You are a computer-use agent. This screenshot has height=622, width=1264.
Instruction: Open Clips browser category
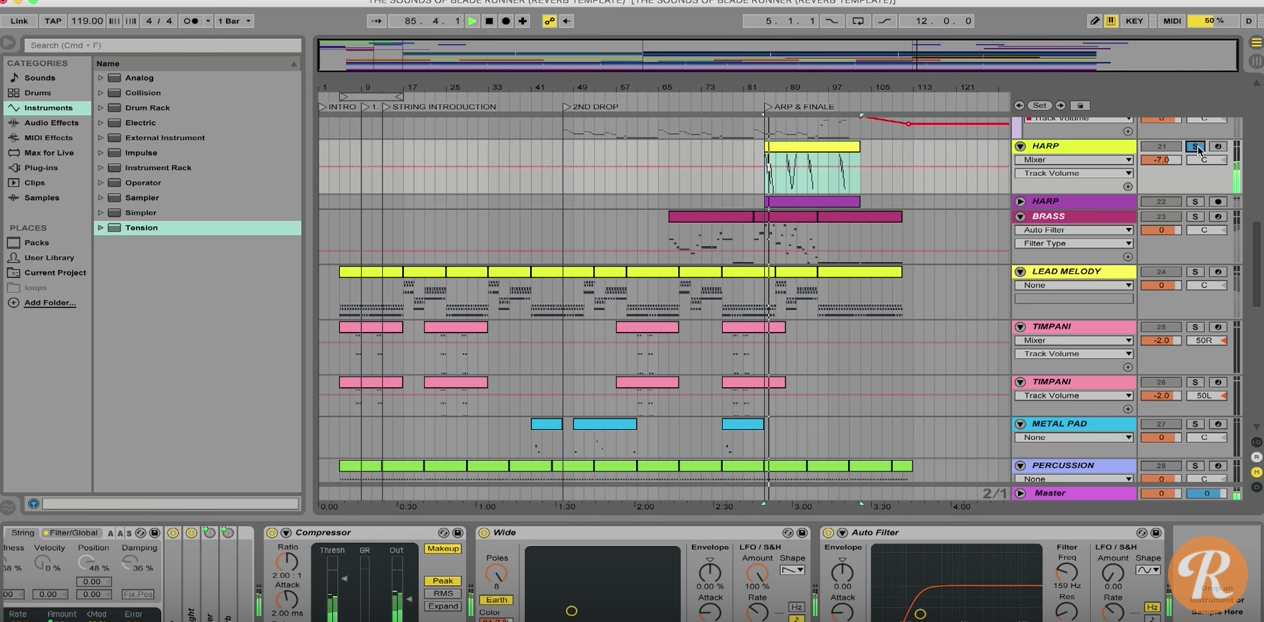(35, 183)
